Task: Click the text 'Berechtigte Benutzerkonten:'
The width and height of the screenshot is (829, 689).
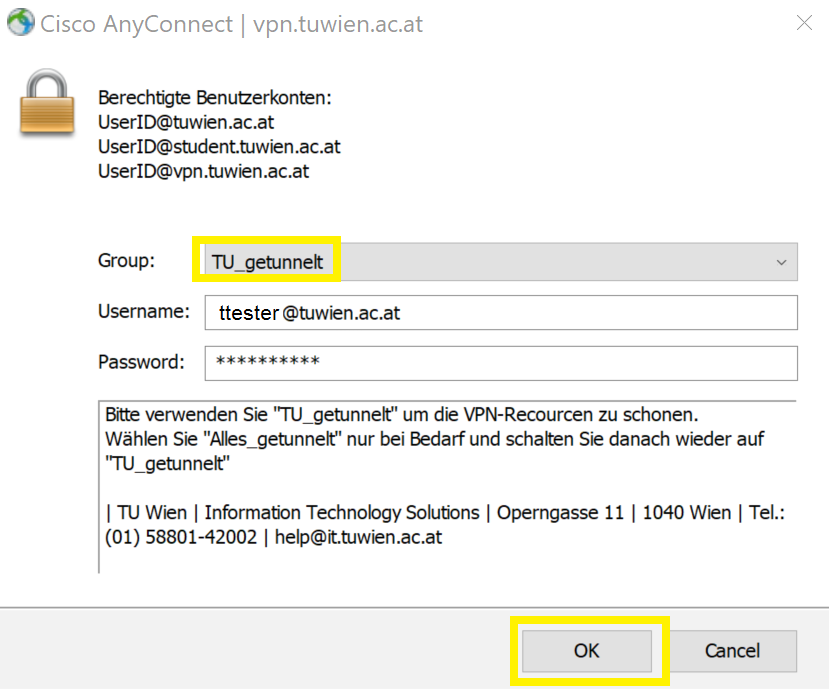Action: (x=215, y=98)
